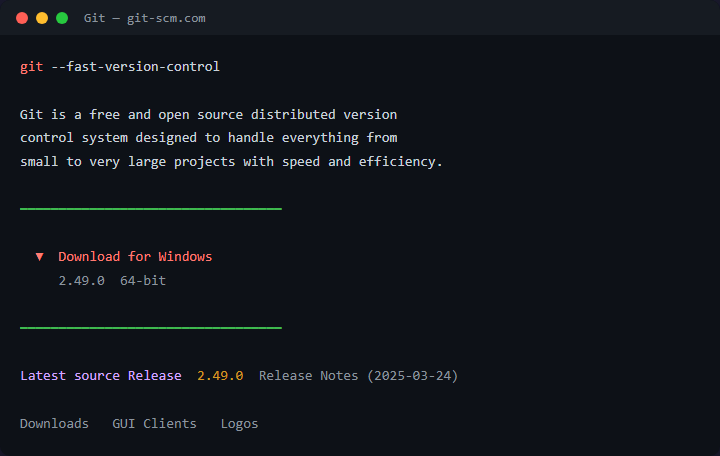Go to the Downloads page
Viewport: 720px width, 456px height.
click(54, 423)
